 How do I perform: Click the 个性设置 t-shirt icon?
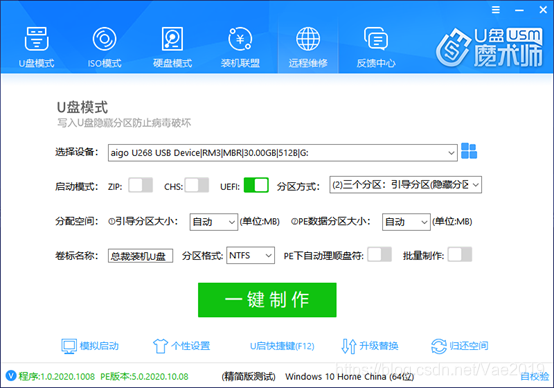tap(160, 346)
